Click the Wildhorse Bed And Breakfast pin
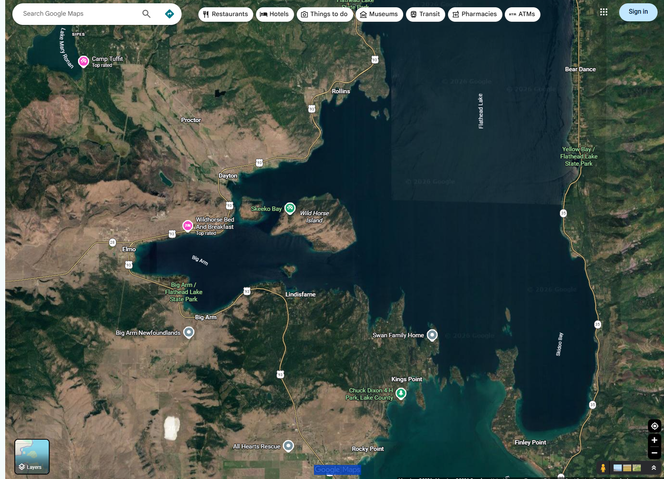 click(x=188, y=226)
